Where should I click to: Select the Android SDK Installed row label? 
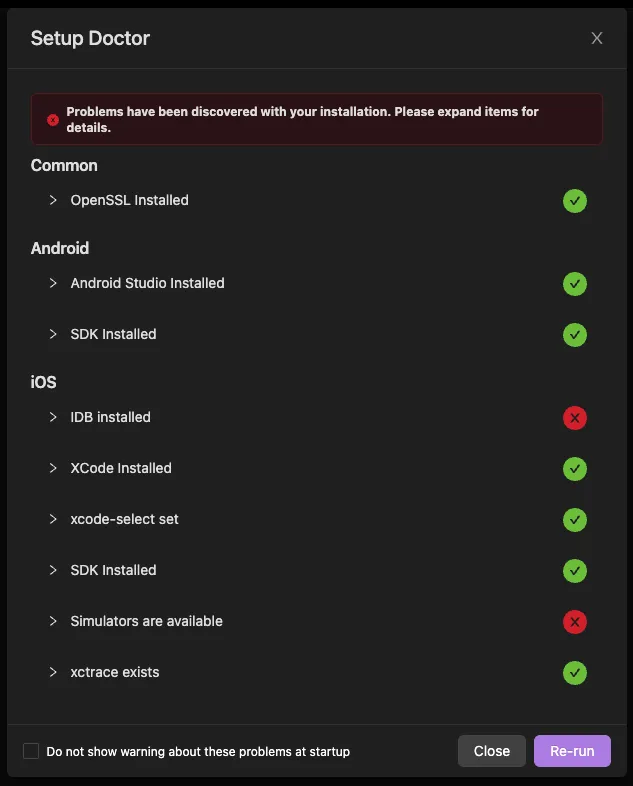(x=113, y=334)
